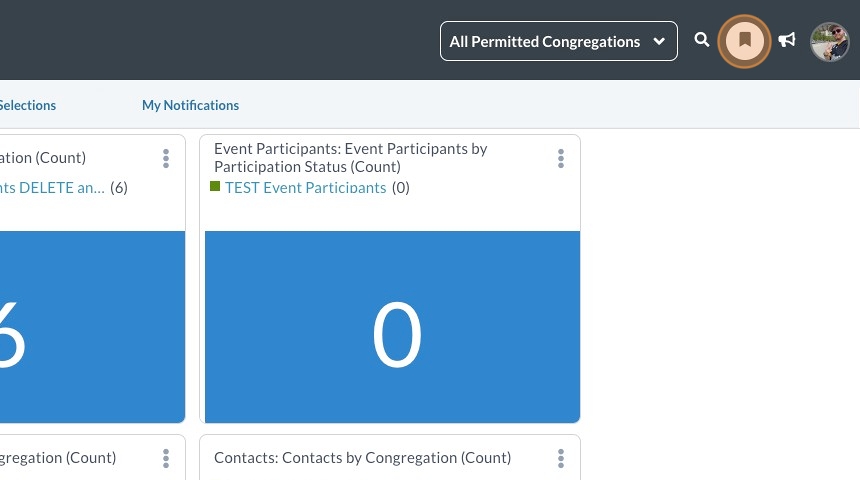Screen dimensions: 860x480
Task: Open options menu for Contacts by Congregation card
Action: 561,458
